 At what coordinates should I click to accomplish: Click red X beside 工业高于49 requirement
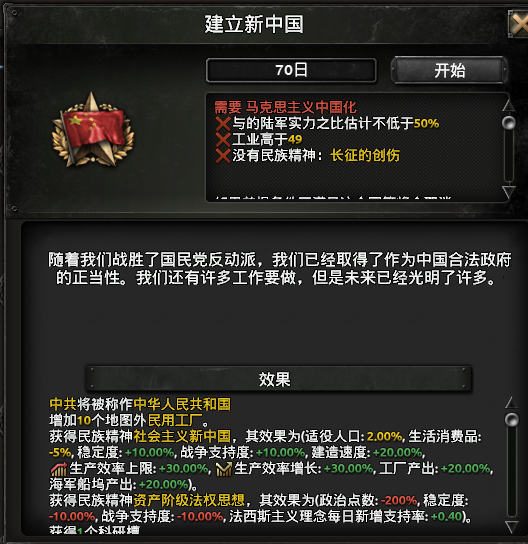[x=223, y=139]
